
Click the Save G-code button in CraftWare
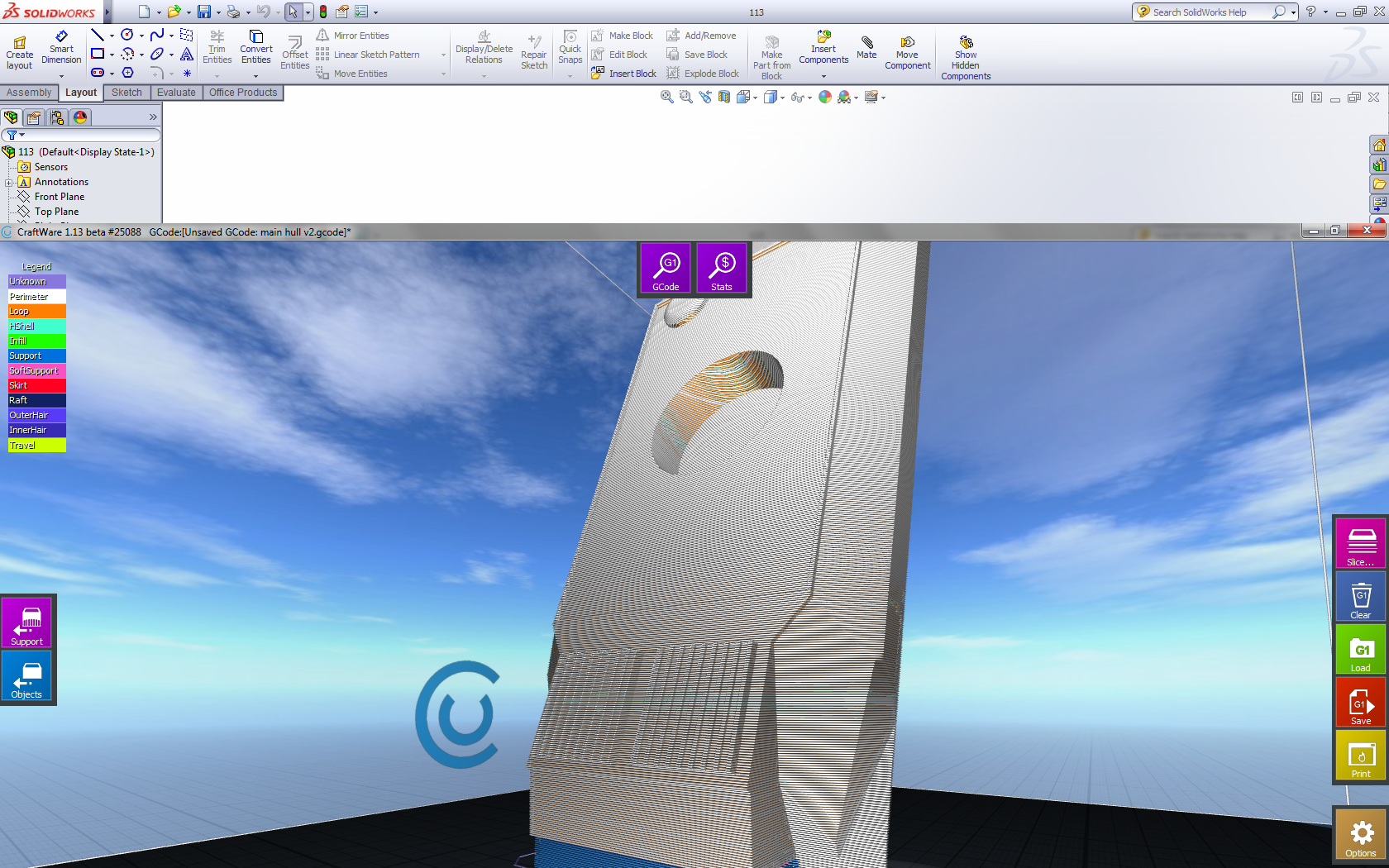pos(1361,702)
